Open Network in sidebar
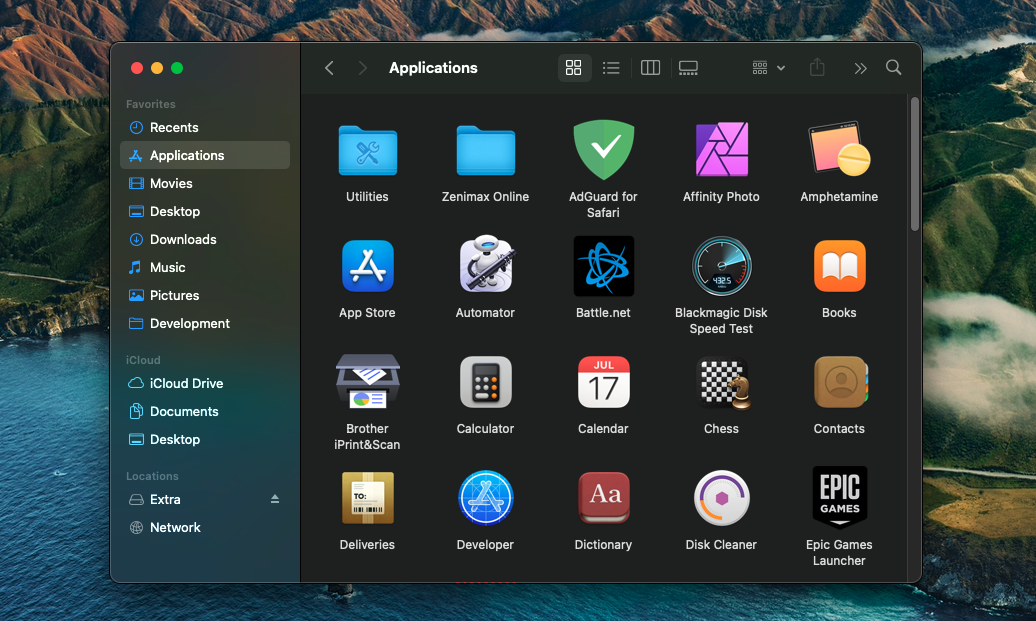The width and height of the screenshot is (1036, 621). pos(205,527)
